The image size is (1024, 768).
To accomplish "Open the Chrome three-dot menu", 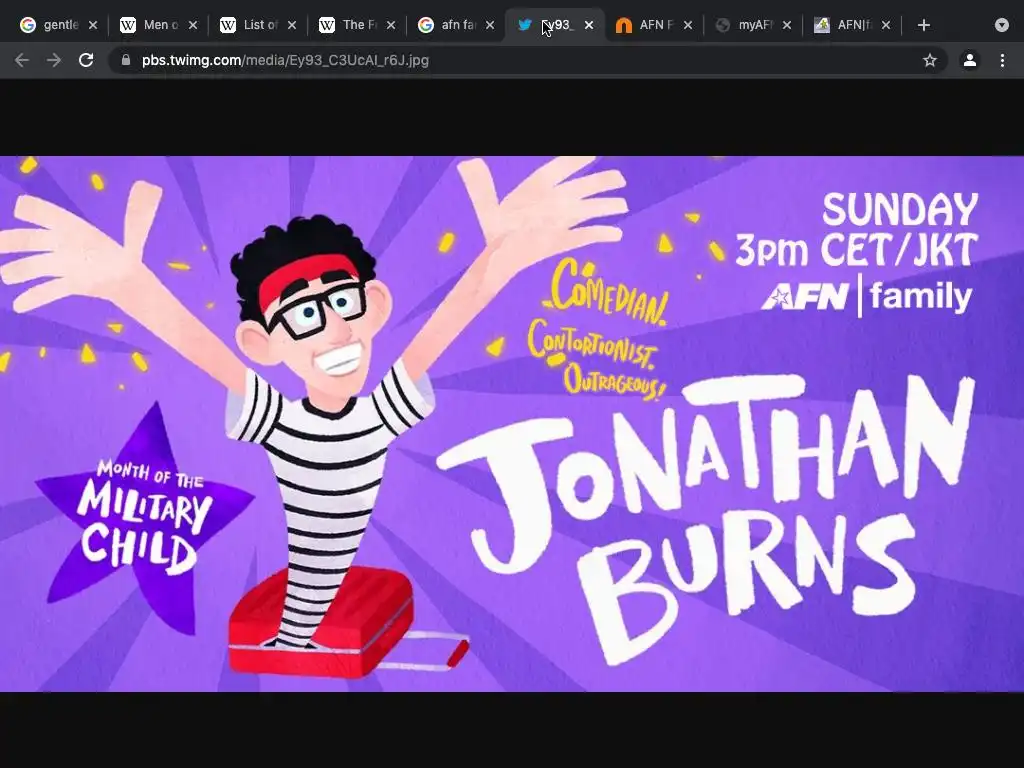I will tap(1002, 60).
